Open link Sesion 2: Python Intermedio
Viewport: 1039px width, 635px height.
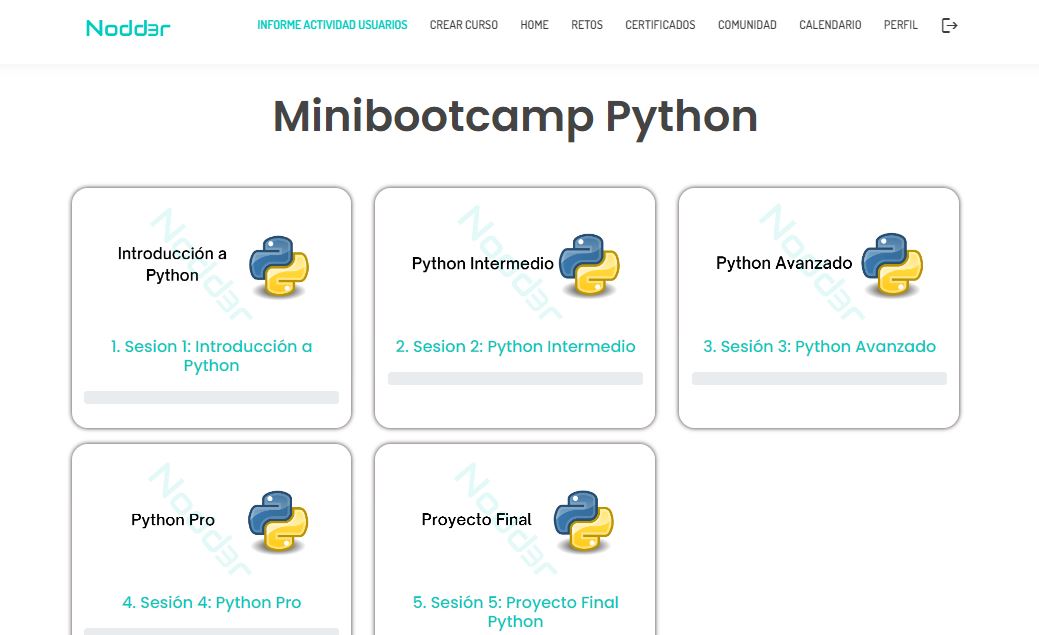pos(515,347)
